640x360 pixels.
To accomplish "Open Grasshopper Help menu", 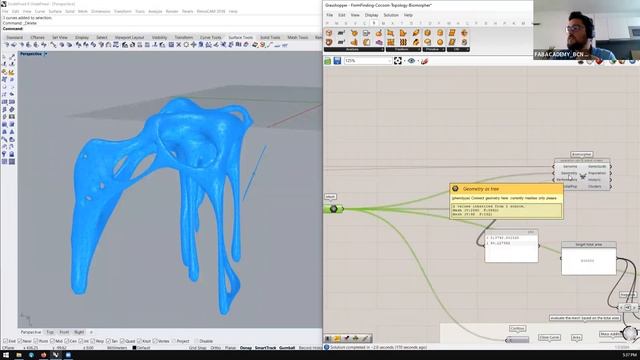I will coord(408,15).
